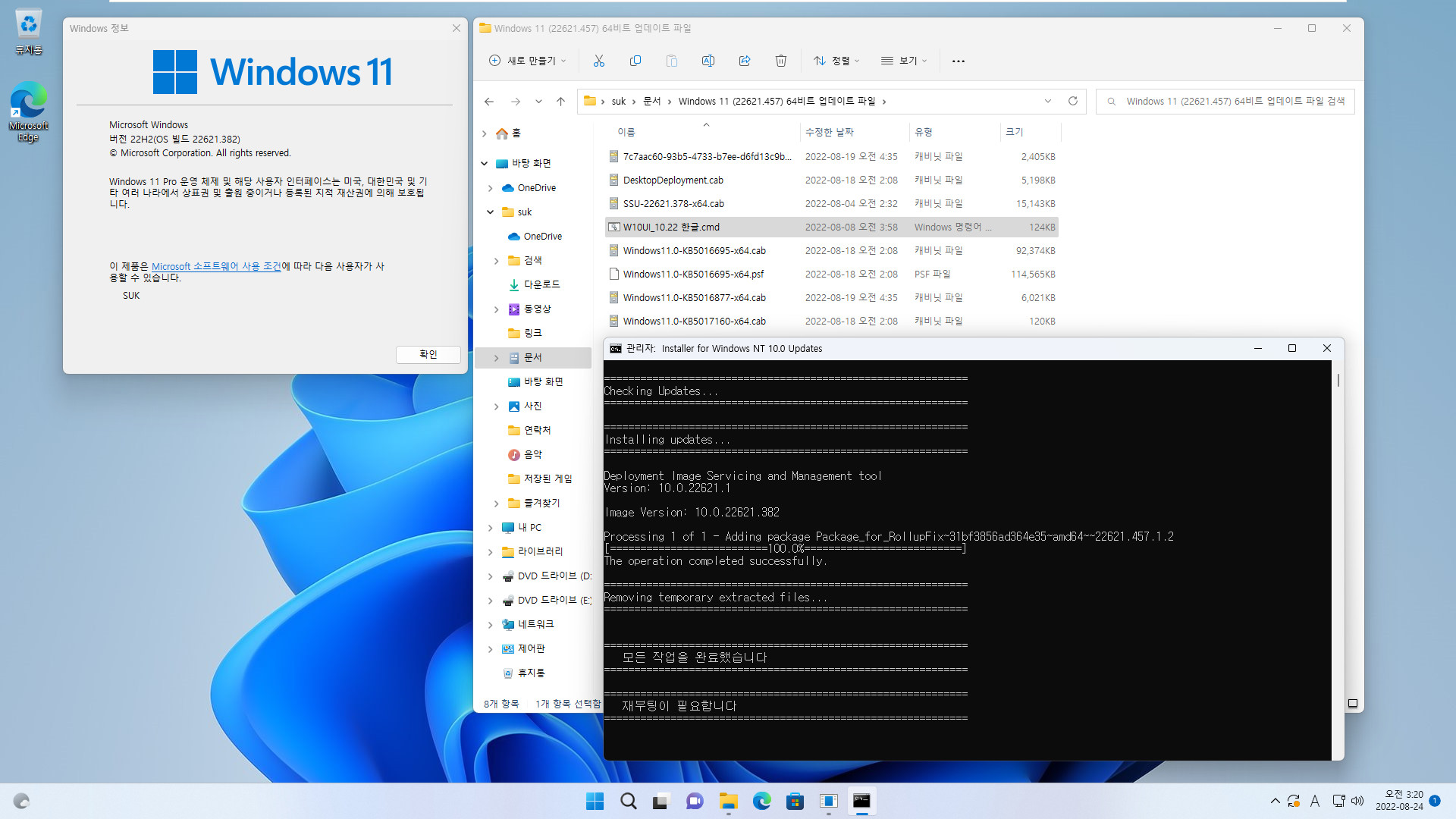Open the Sort (정렬) dropdown
This screenshot has height=819, width=1456.
click(836, 61)
